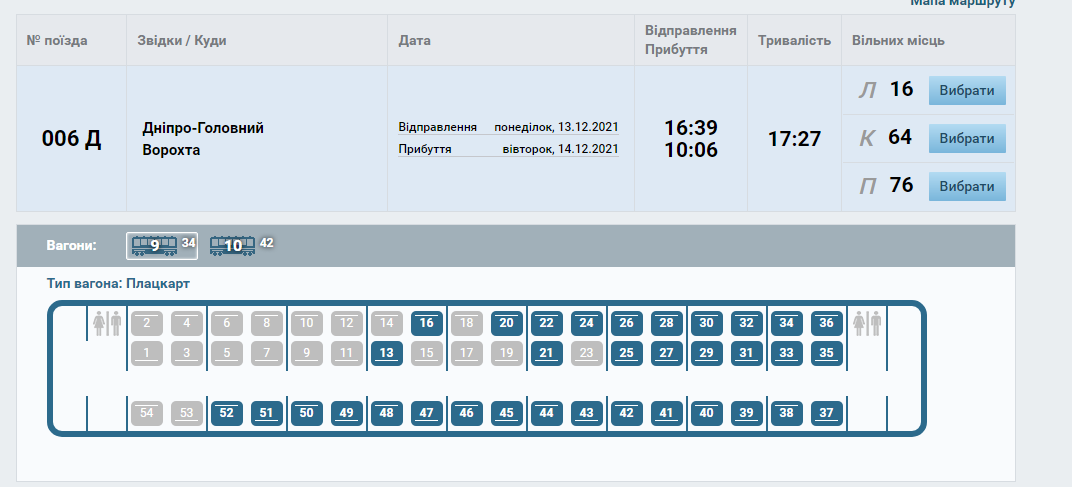Image resolution: width=1072 pixels, height=487 pixels.
Task: Click occupied seat 54
Action: tap(147, 412)
